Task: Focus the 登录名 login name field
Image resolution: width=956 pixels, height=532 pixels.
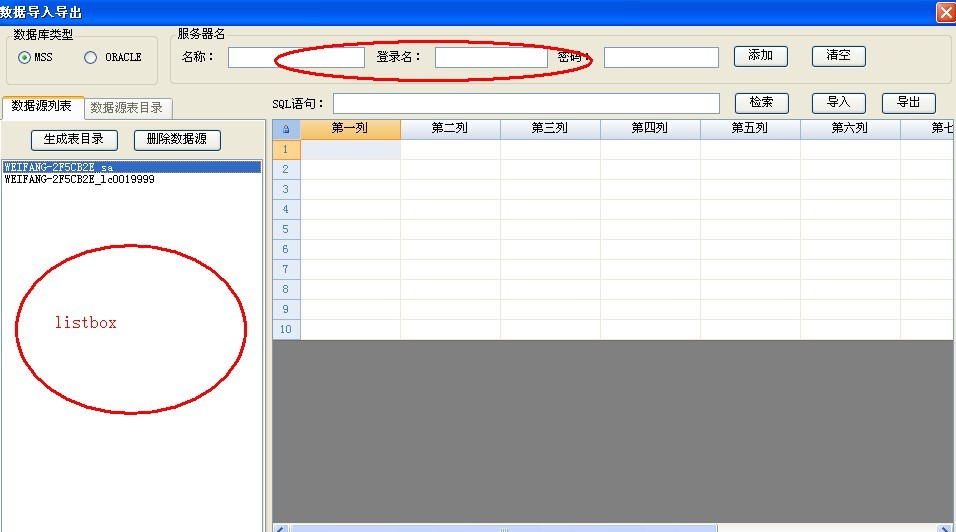Action: click(x=491, y=57)
